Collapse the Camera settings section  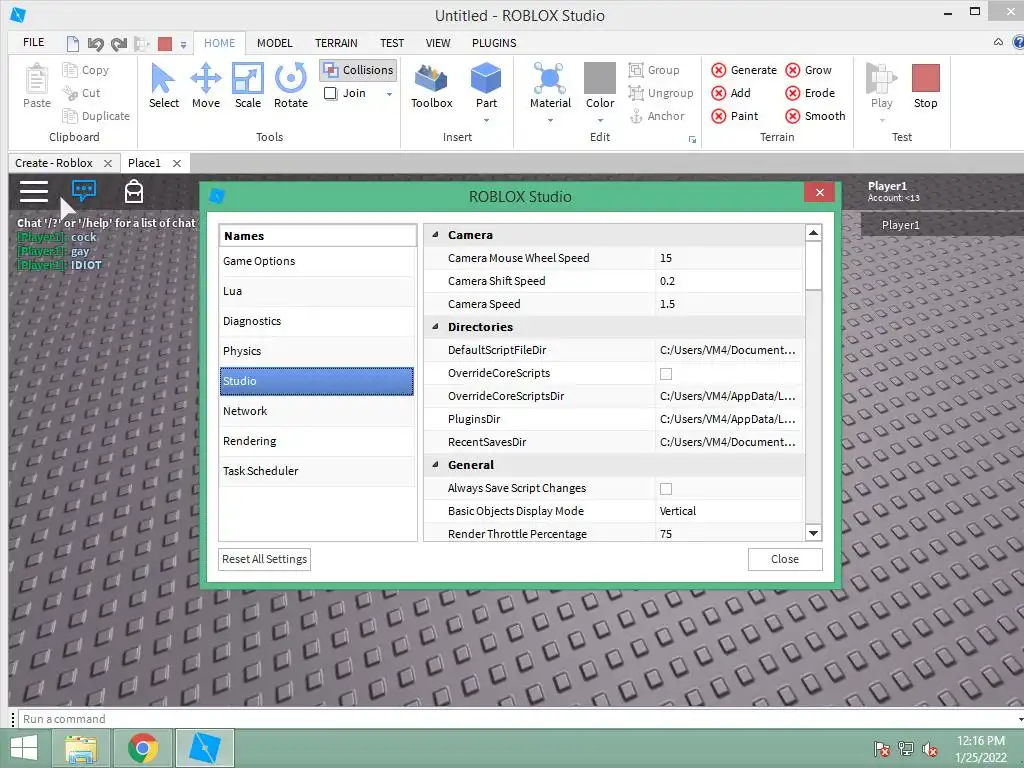(435, 234)
